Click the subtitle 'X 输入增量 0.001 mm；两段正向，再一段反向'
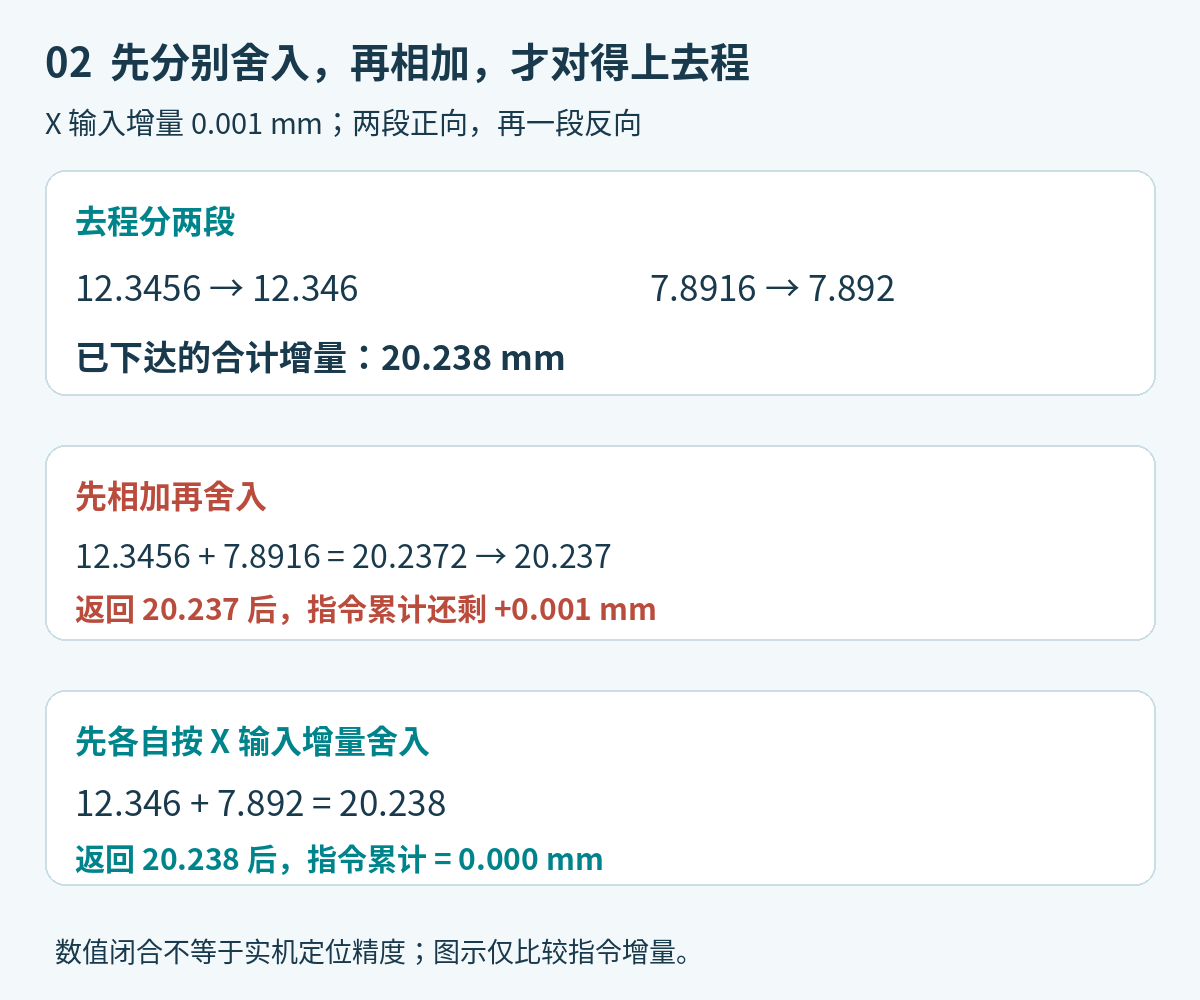Image resolution: width=1200 pixels, height=1000 pixels. (x=343, y=125)
